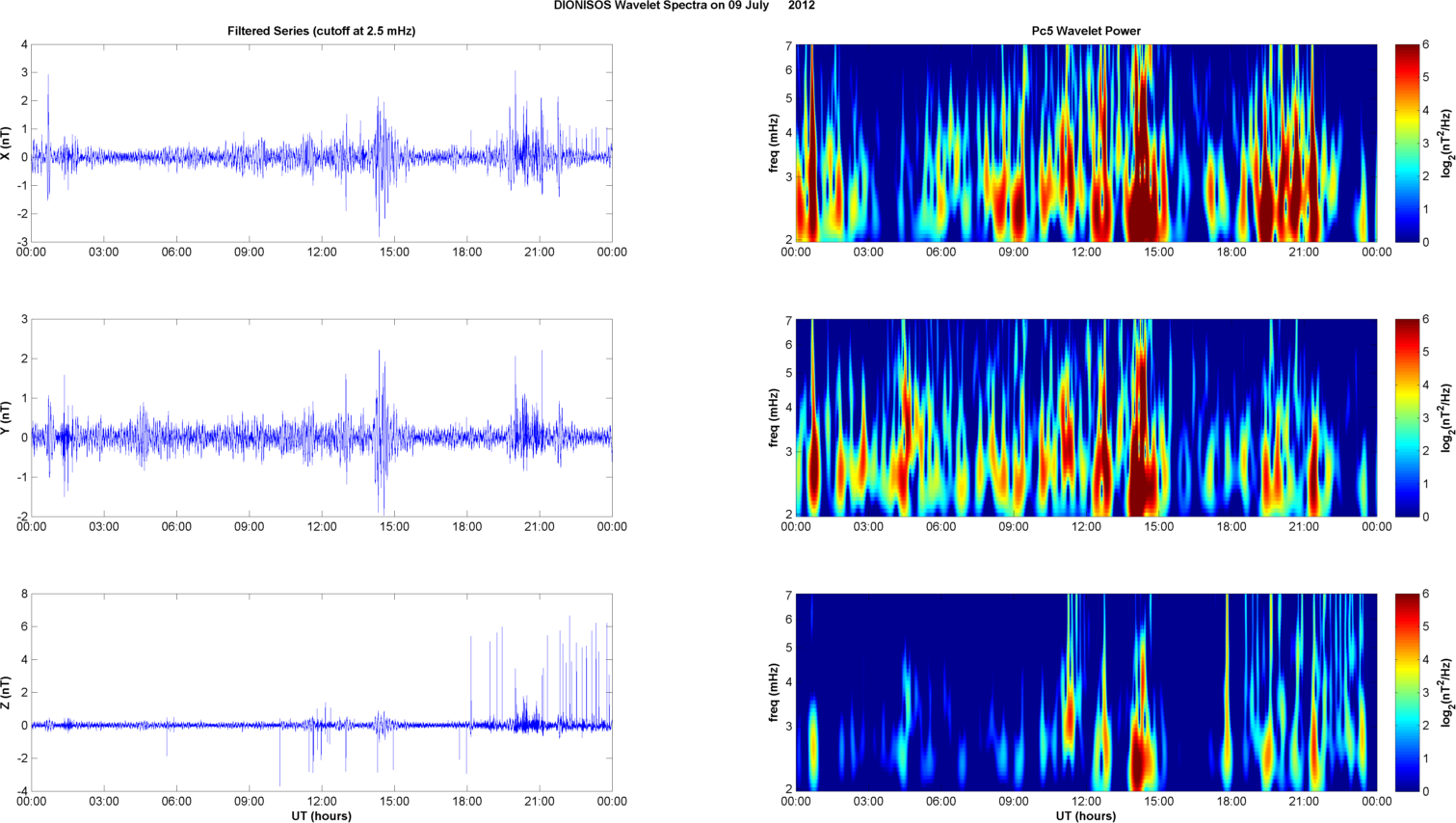This screenshot has height=823, width=1456.
Task: Click the 7 frequency tick of the middle spectrogram
Action: pos(788,321)
